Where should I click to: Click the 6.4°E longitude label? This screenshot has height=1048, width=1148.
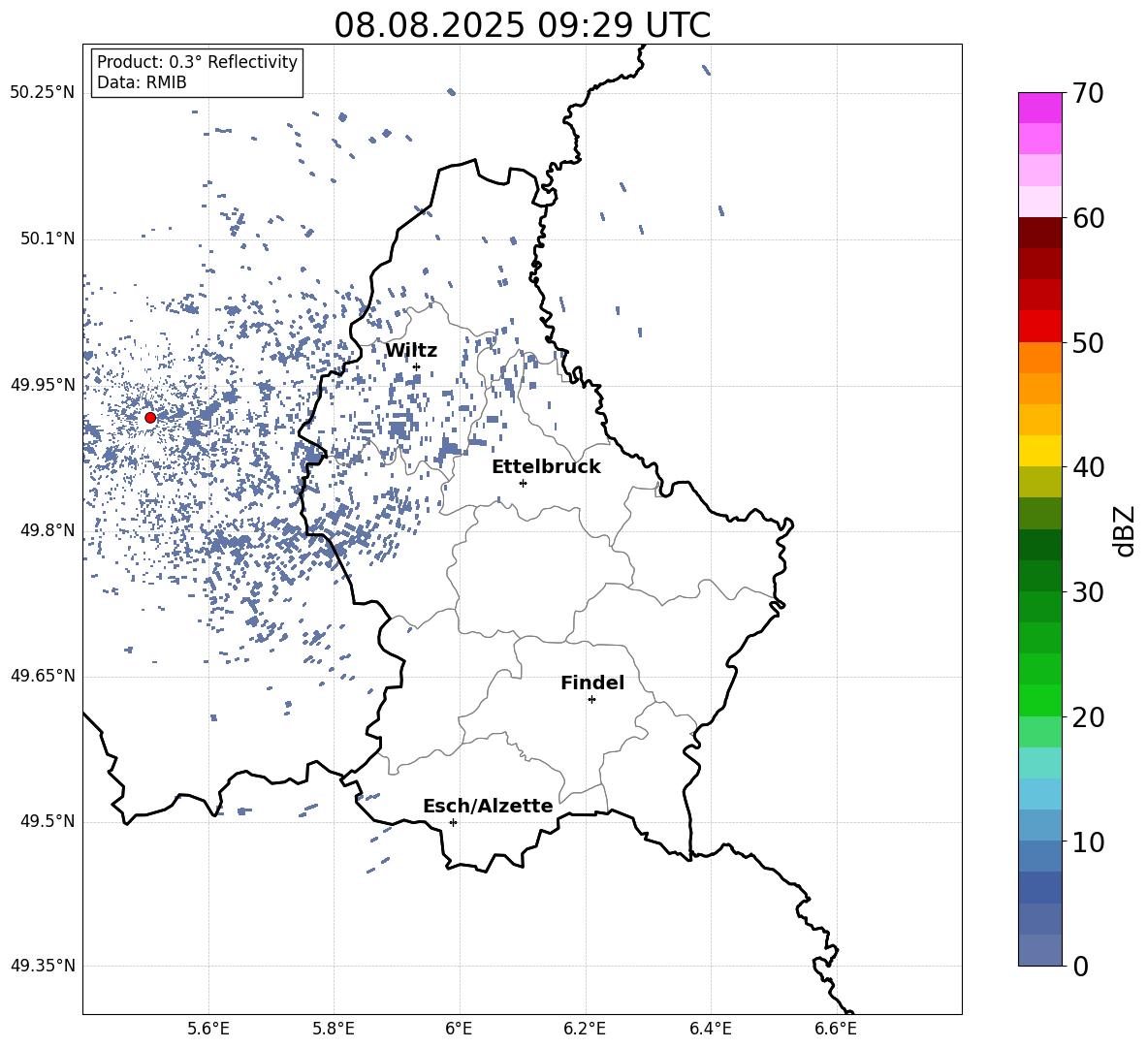click(x=710, y=1029)
